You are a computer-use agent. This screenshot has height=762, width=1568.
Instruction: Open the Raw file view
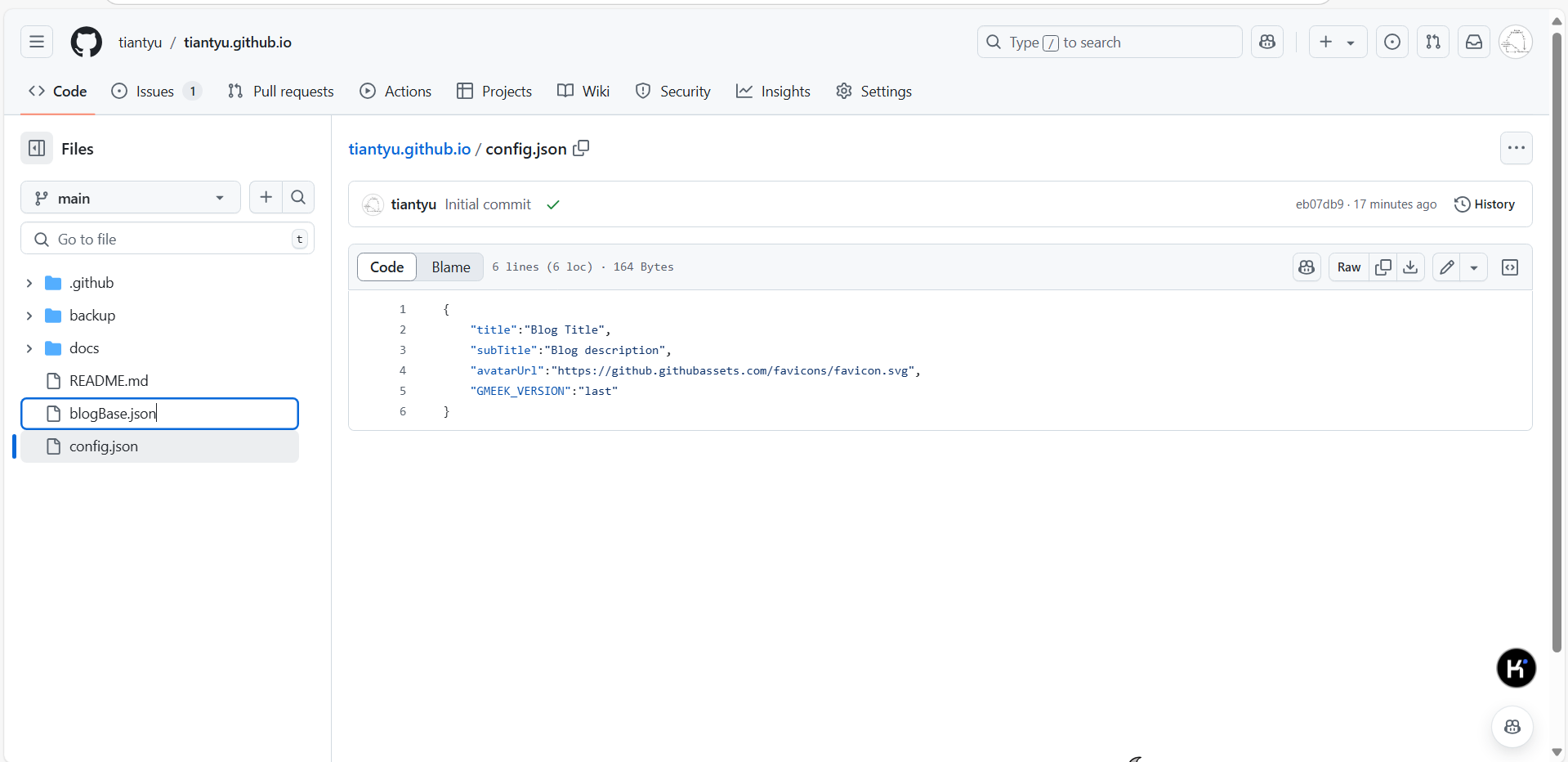1348,267
